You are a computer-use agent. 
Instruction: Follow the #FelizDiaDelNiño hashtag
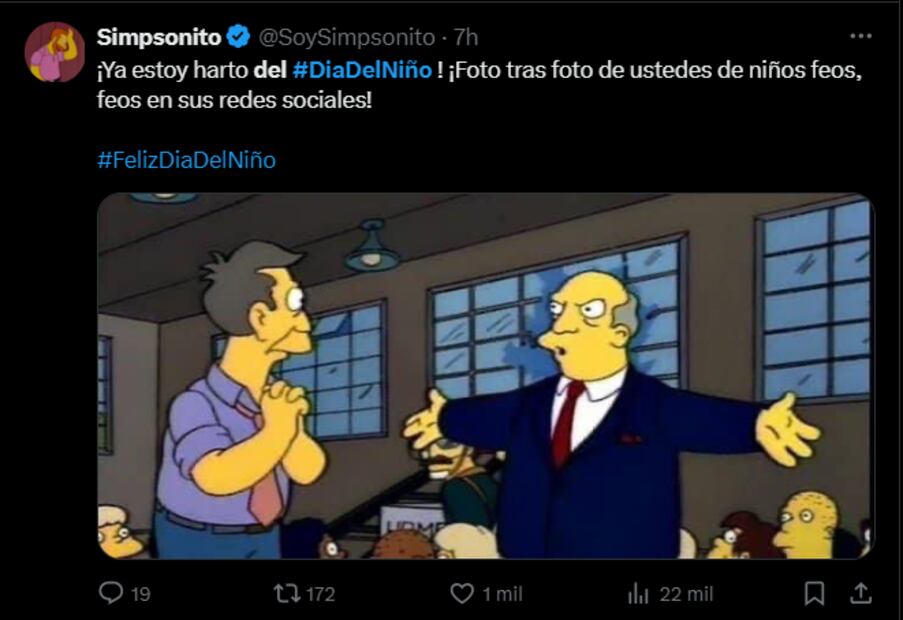pos(187,159)
